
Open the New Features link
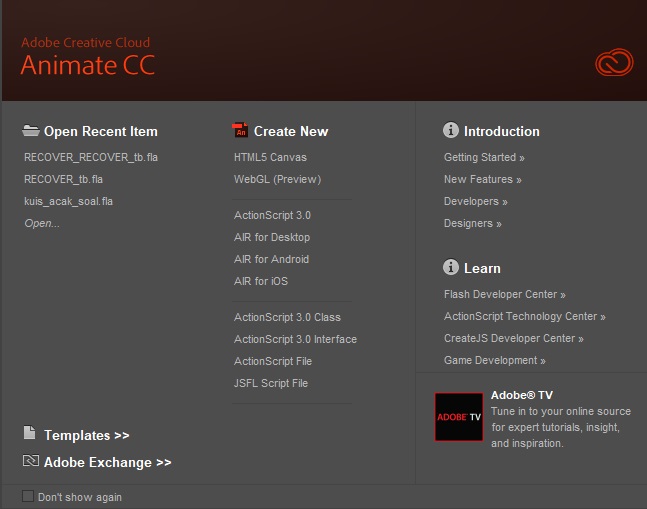483,179
